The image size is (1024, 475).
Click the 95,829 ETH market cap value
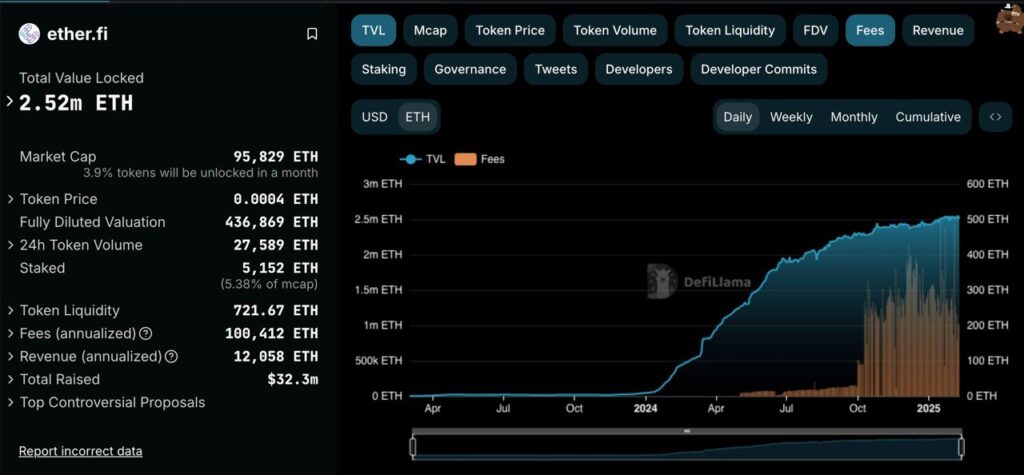click(x=276, y=157)
